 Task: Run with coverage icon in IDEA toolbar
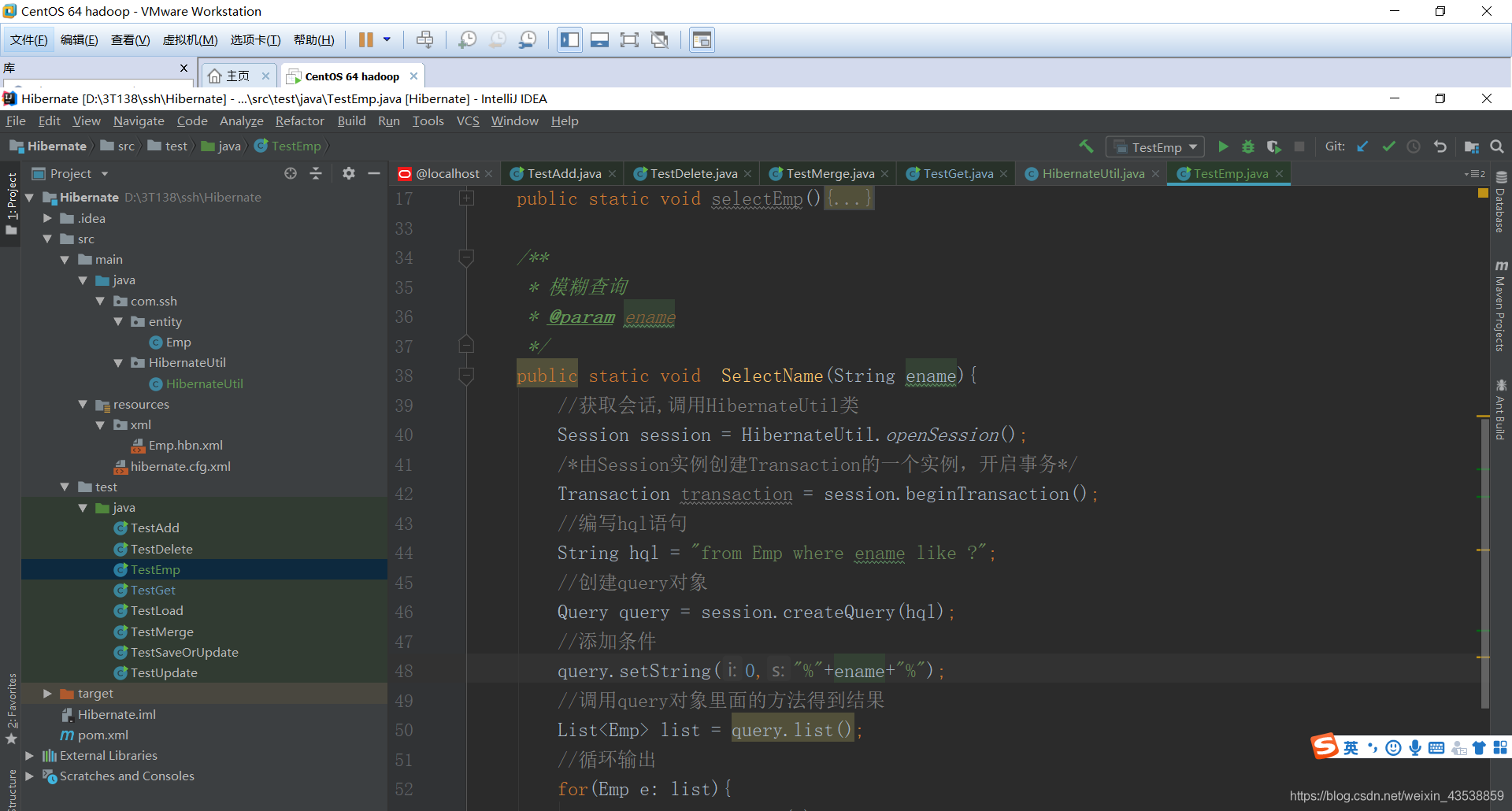click(x=1273, y=146)
